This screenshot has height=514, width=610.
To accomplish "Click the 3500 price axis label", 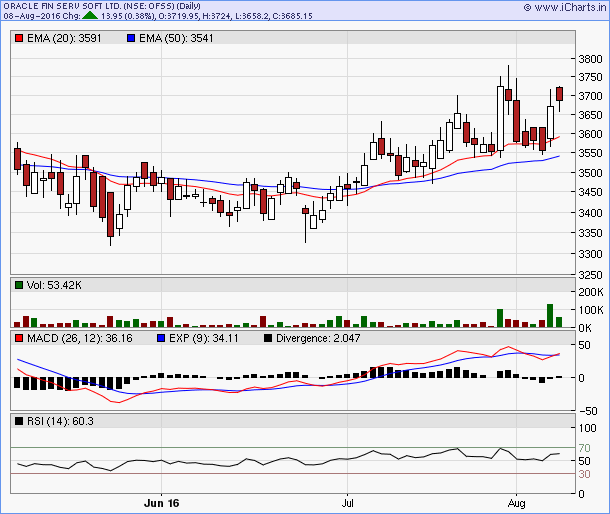I will 590,173.
